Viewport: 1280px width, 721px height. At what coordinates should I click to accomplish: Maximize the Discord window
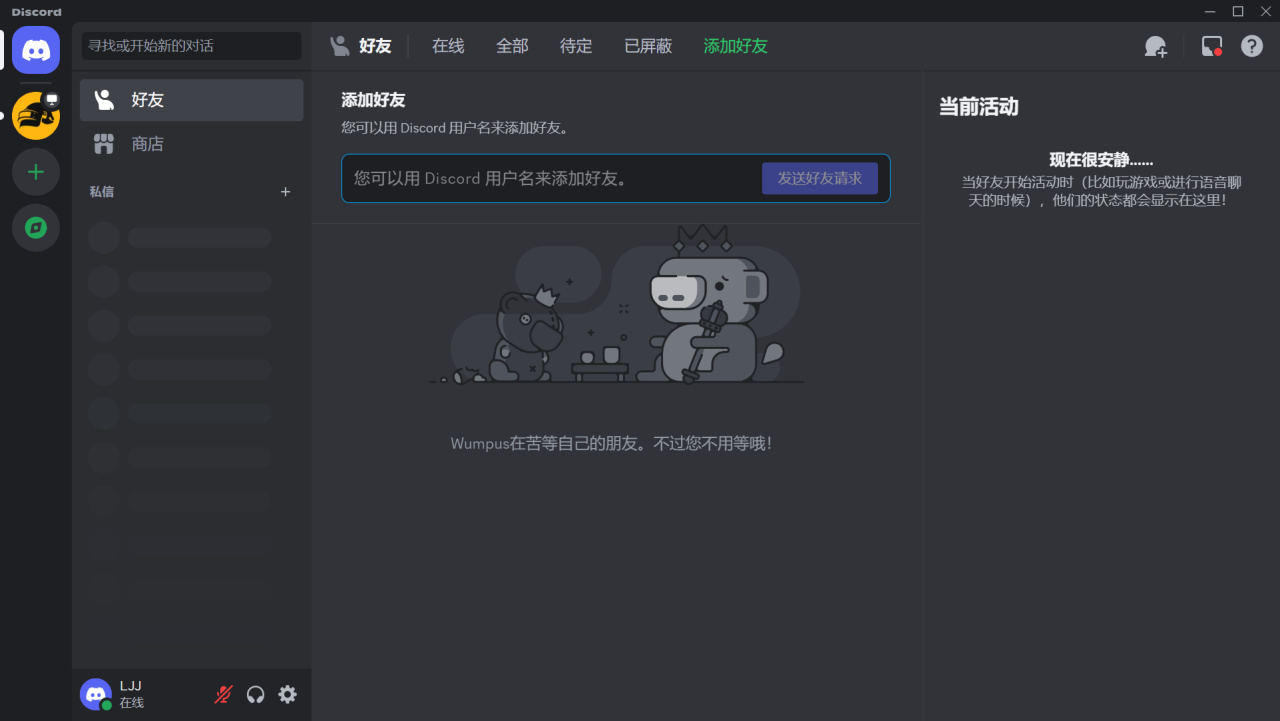[x=1238, y=11]
